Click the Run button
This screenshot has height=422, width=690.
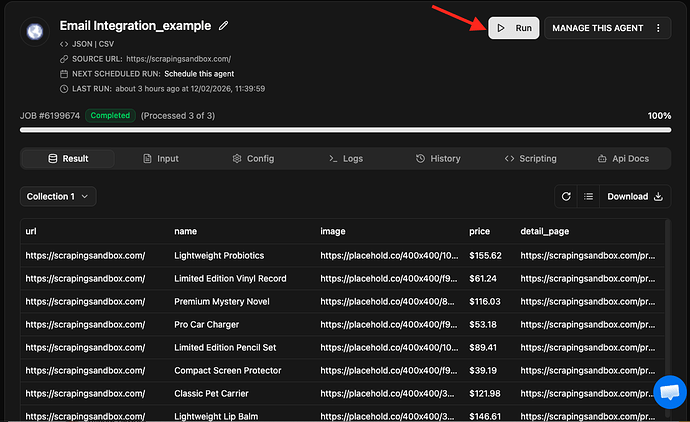tap(514, 28)
